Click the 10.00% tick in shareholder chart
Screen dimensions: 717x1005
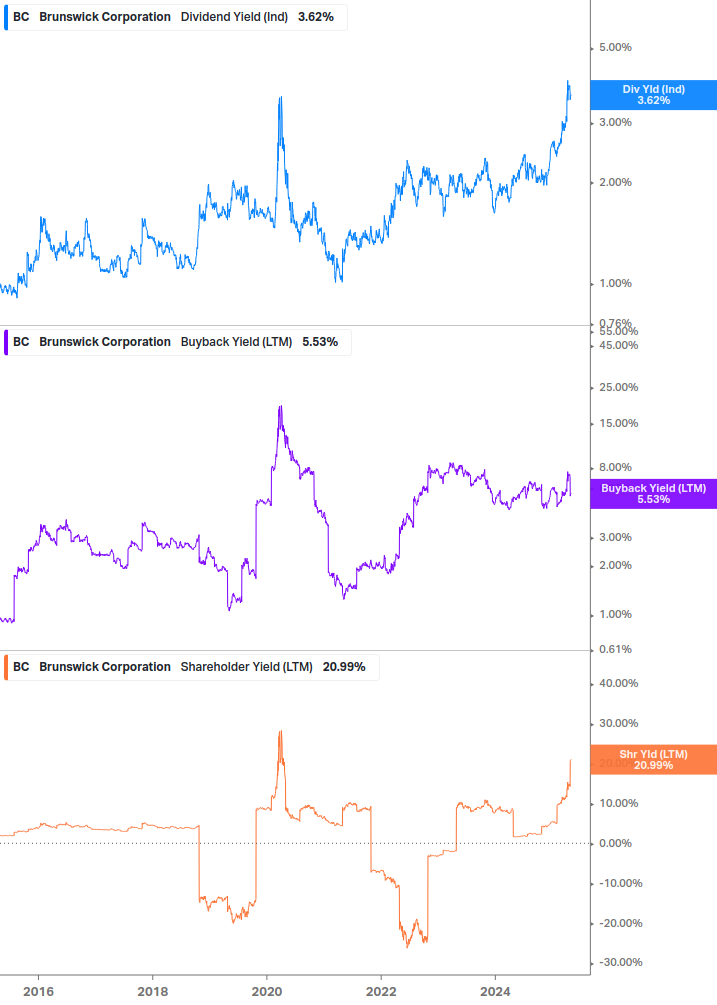tap(618, 803)
